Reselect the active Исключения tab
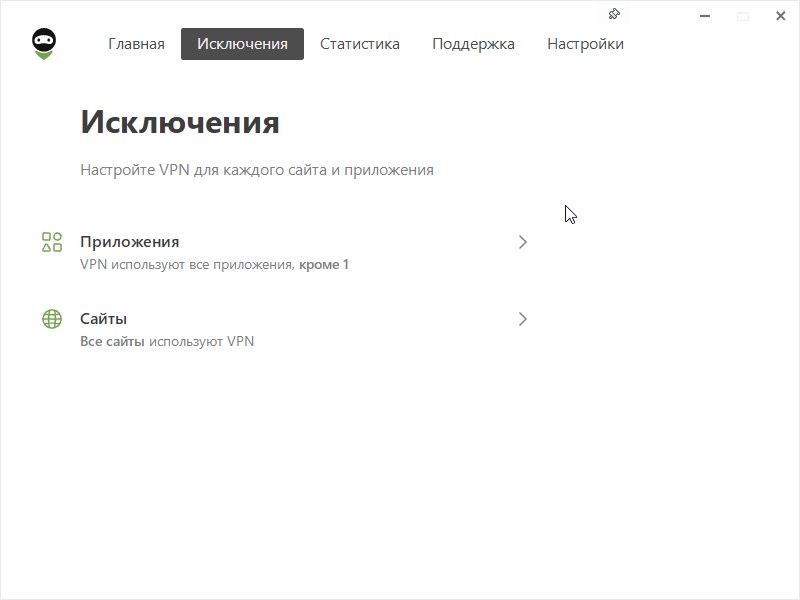The image size is (800, 600). coord(241,43)
